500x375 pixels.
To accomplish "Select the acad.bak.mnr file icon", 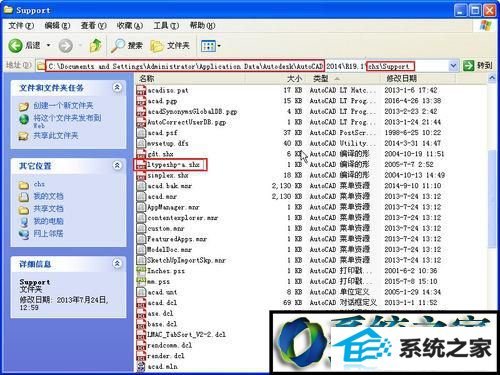I will click(x=142, y=186).
